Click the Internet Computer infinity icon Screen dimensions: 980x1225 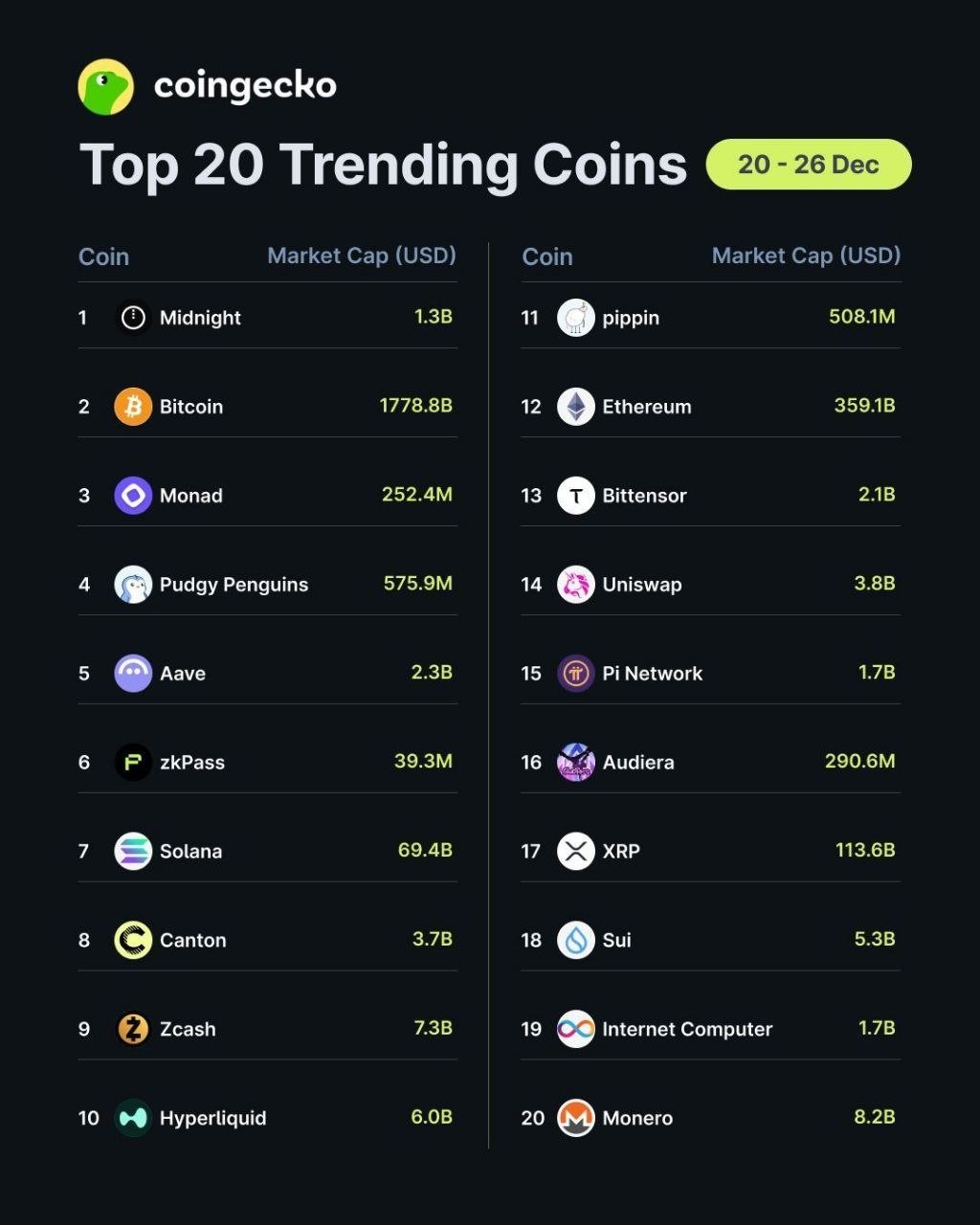click(x=576, y=1029)
